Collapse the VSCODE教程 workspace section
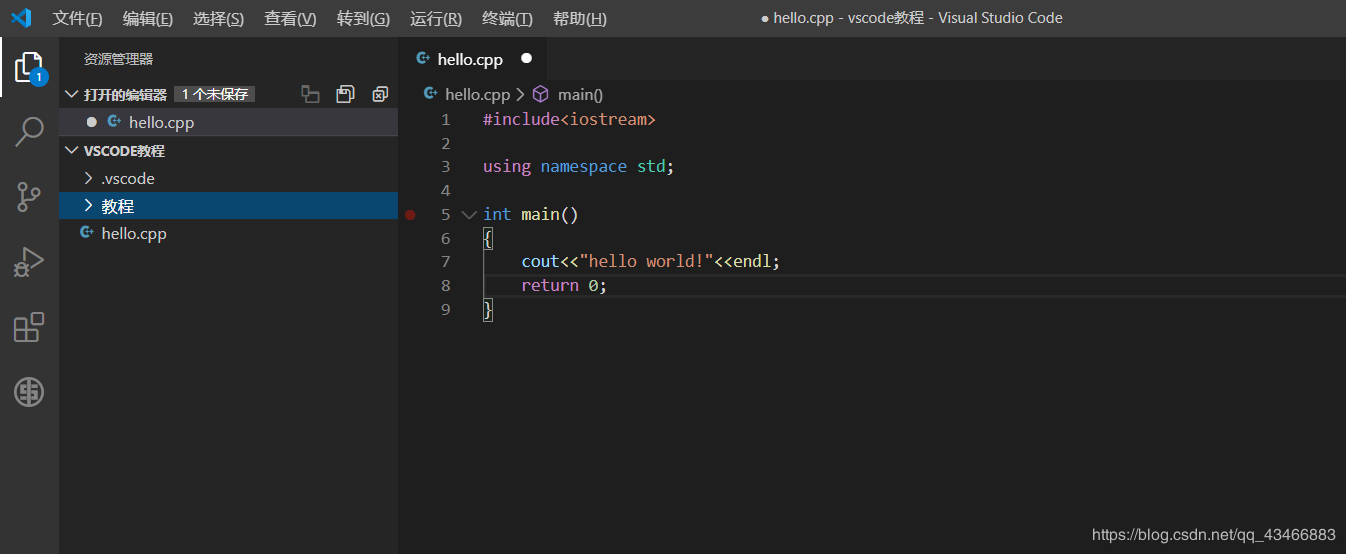Screen dimensions: 1346x554 point(71,151)
